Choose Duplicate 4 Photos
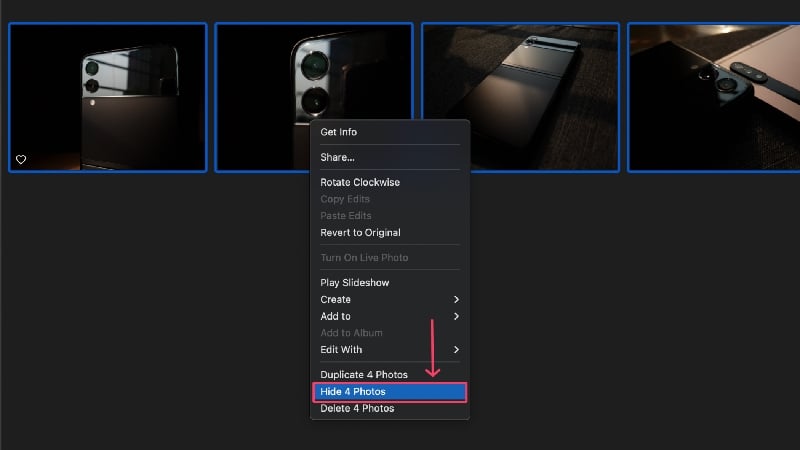The height and width of the screenshot is (450, 800). tap(390, 374)
